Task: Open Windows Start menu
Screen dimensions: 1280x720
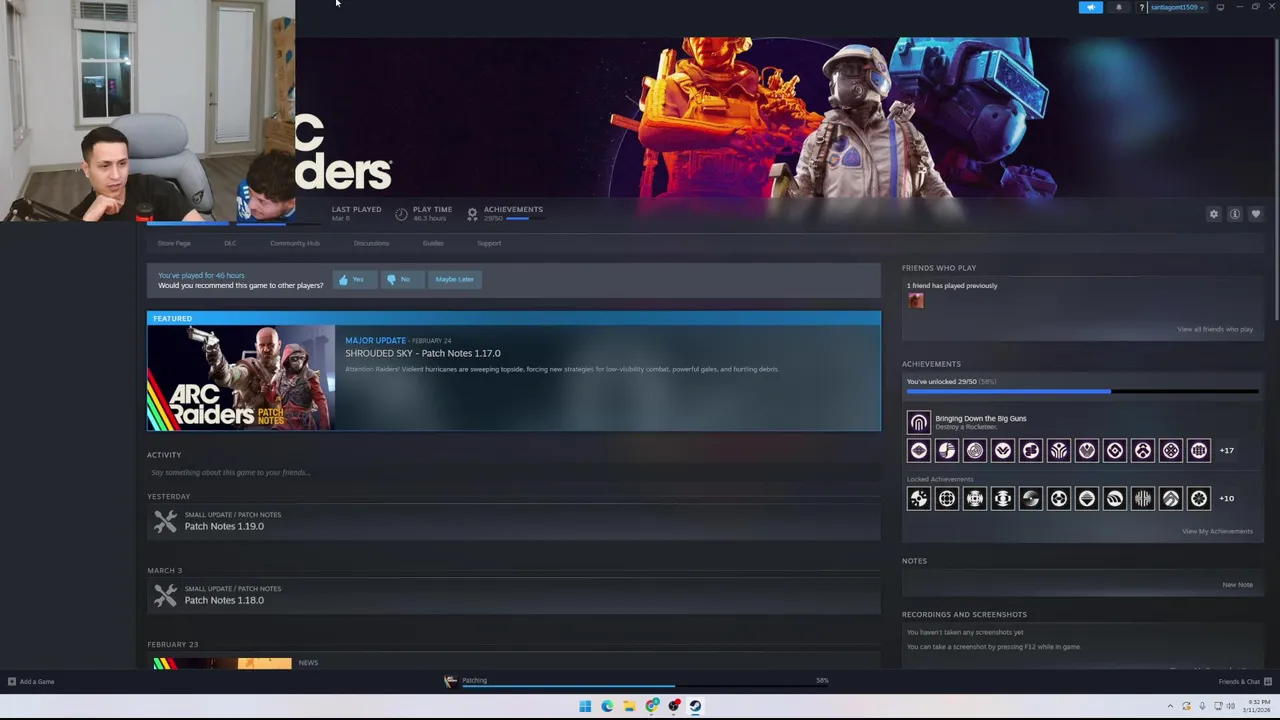Action: [585, 706]
